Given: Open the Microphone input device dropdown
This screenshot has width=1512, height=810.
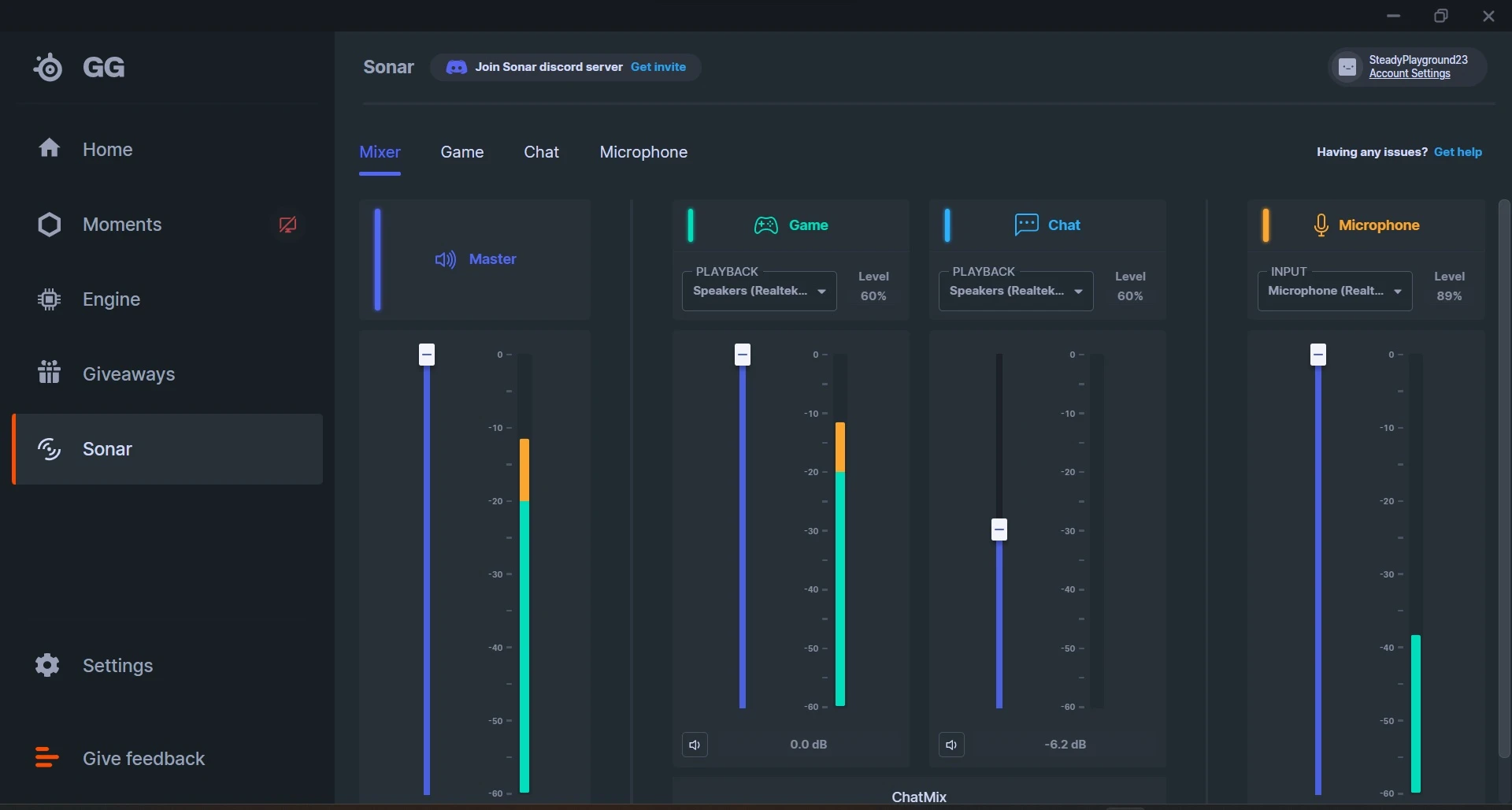Looking at the screenshot, I should click(1335, 291).
